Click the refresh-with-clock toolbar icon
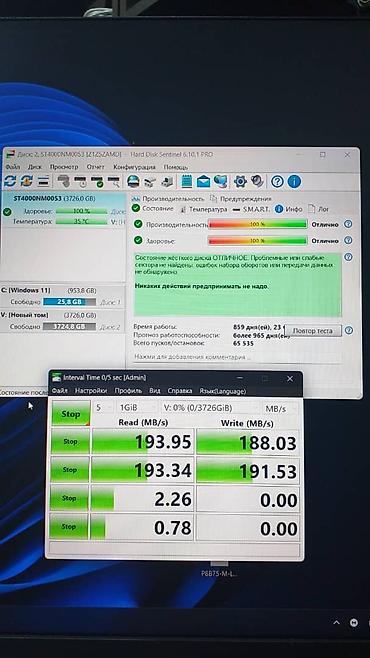 pos(26,181)
